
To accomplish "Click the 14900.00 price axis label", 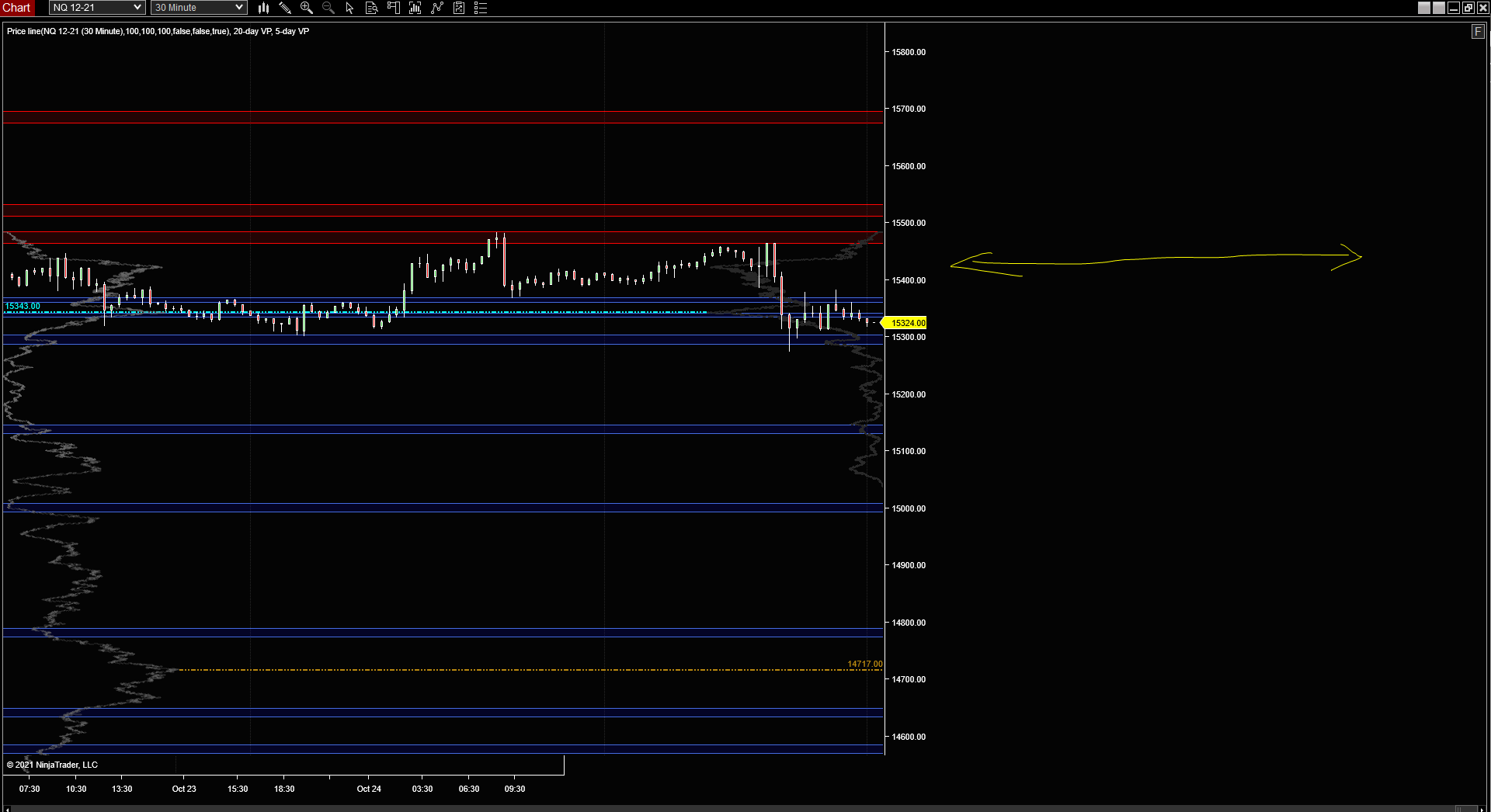I will 909,565.
